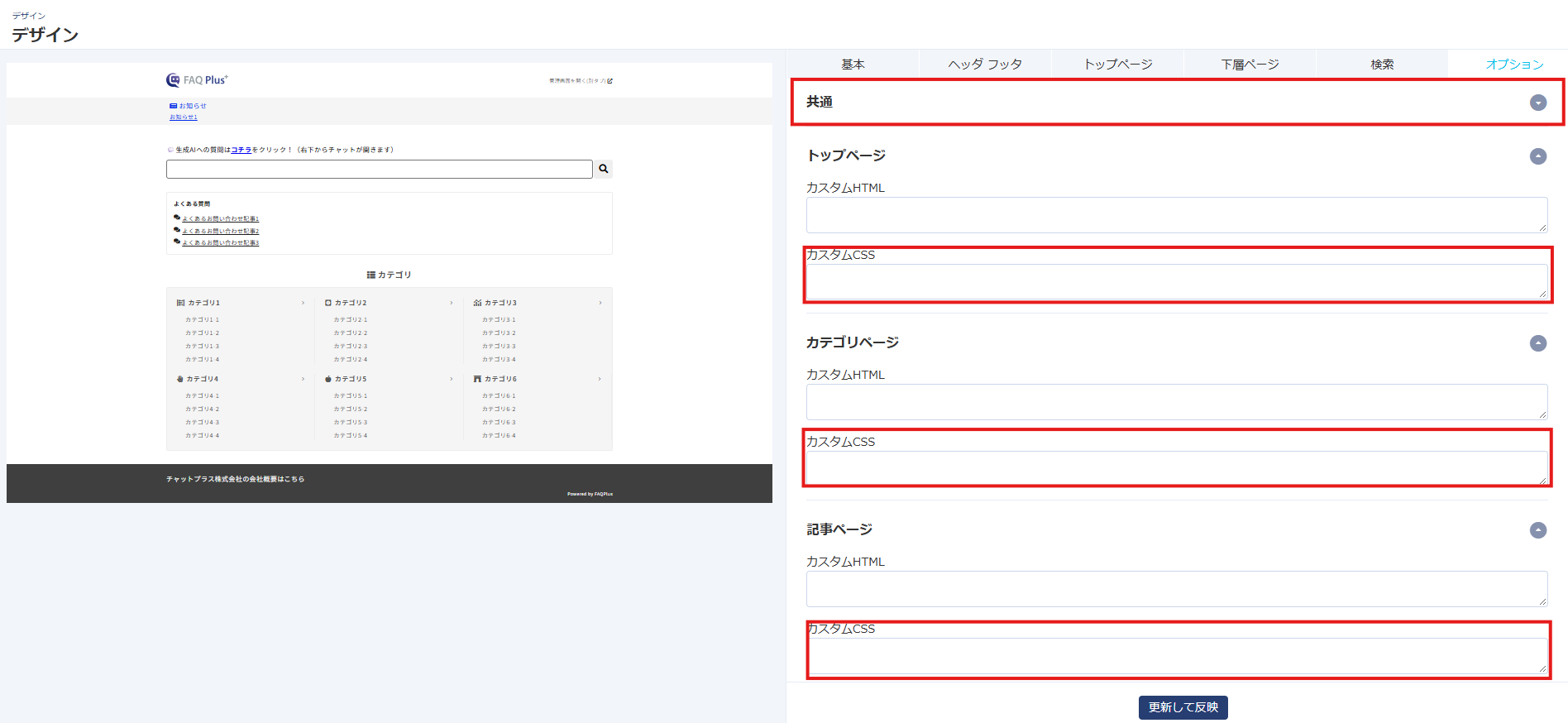Select the トップページ tab
The image size is (1568, 723).
[1117, 65]
